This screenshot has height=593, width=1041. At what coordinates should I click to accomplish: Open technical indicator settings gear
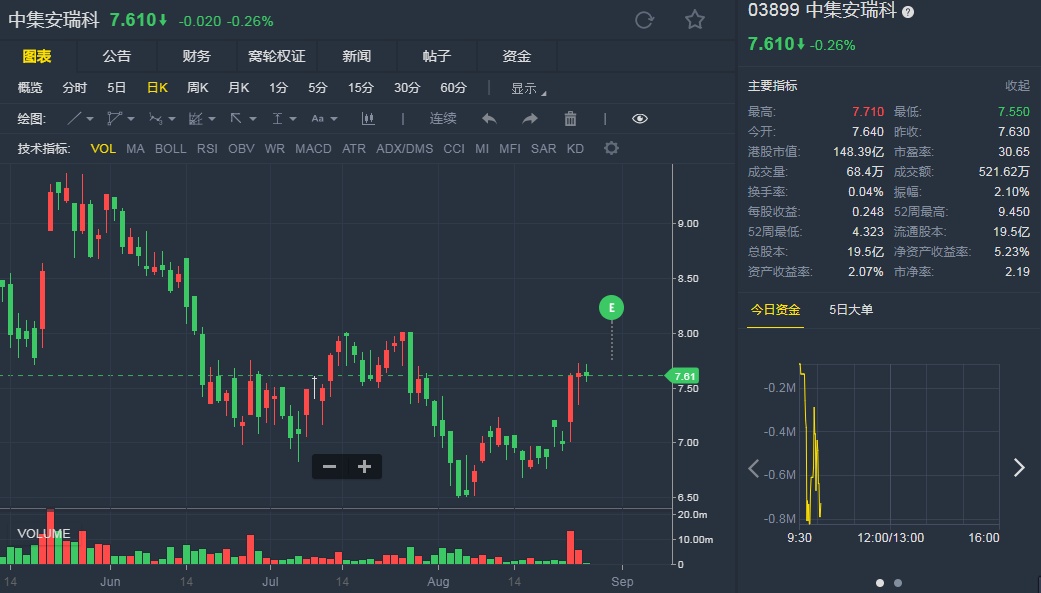pos(611,148)
